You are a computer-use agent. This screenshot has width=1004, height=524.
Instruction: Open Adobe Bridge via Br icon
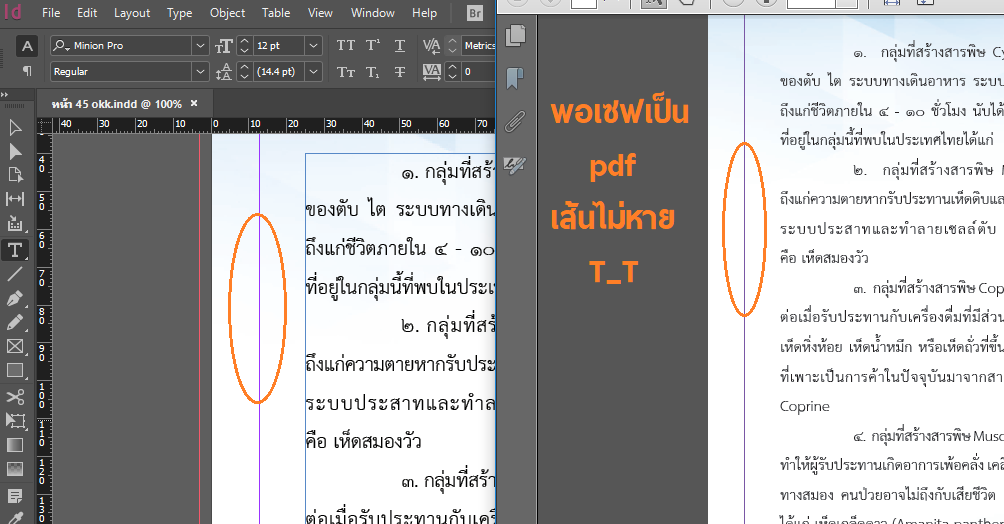474,13
